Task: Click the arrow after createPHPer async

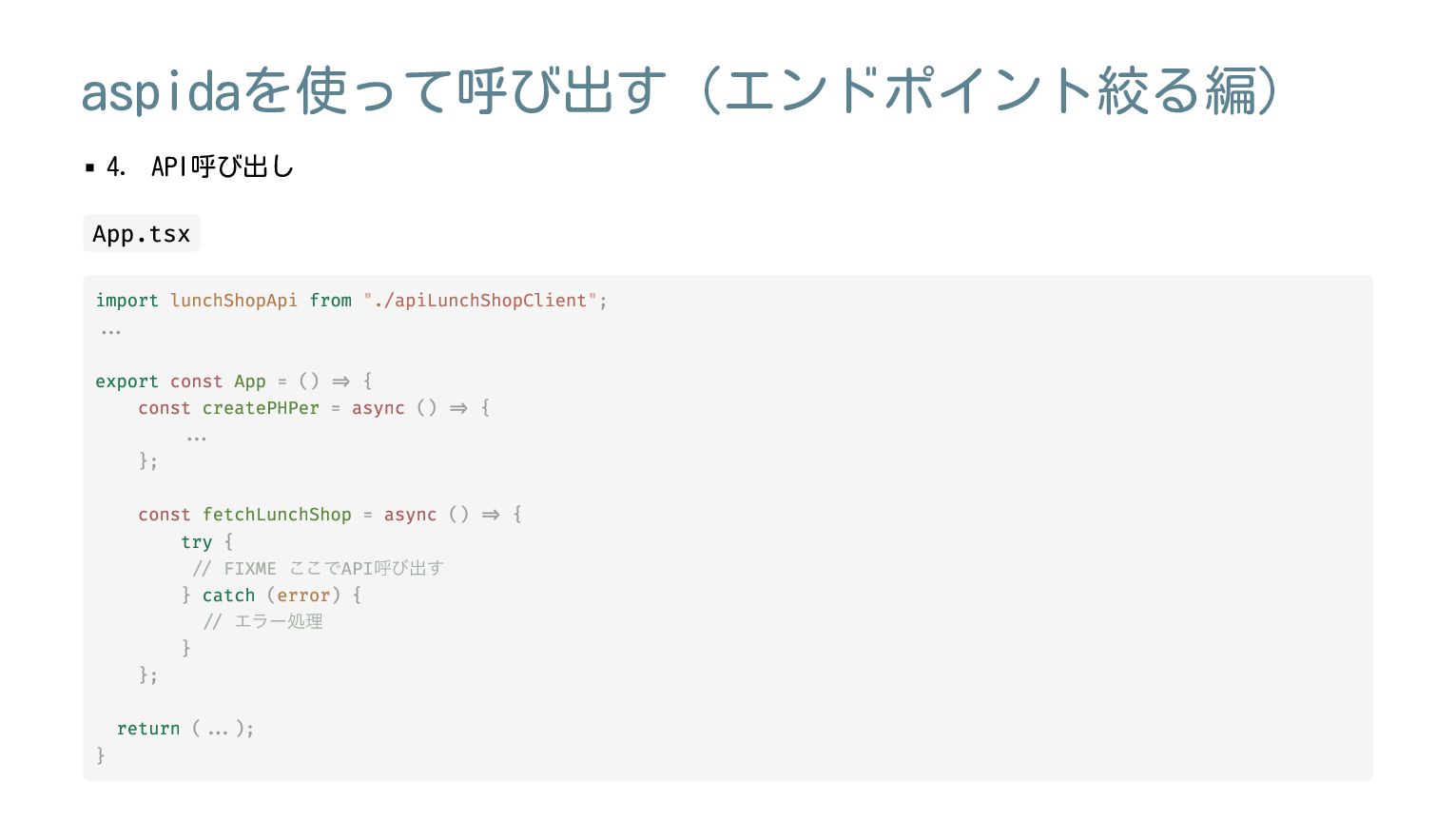Action: (x=458, y=408)
